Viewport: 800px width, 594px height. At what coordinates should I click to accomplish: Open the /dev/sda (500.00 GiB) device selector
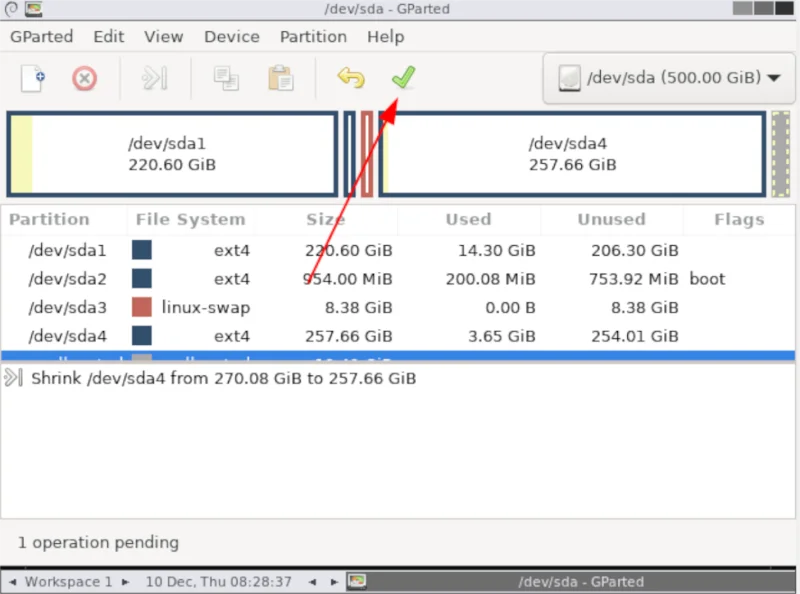(x=669, y=78)
